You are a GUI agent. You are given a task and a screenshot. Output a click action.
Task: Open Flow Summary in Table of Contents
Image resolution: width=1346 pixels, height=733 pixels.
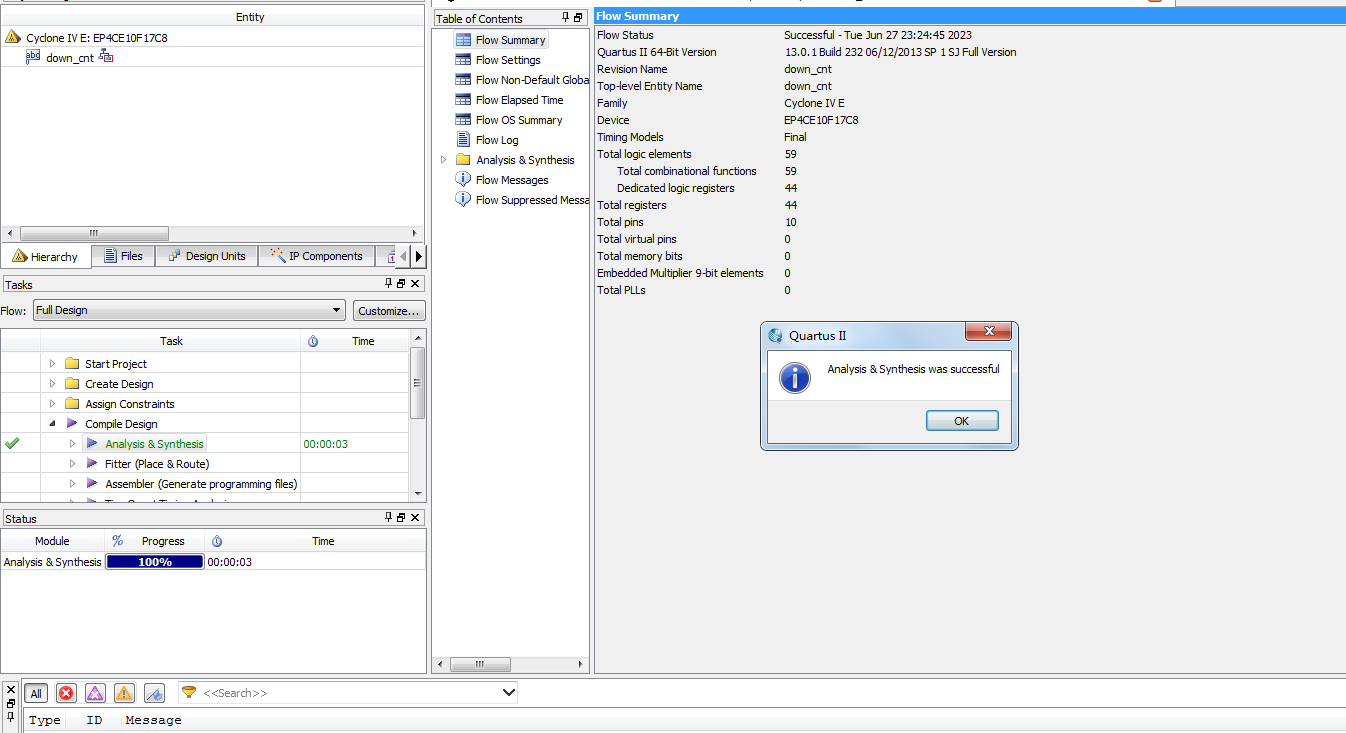click(511, 40)
